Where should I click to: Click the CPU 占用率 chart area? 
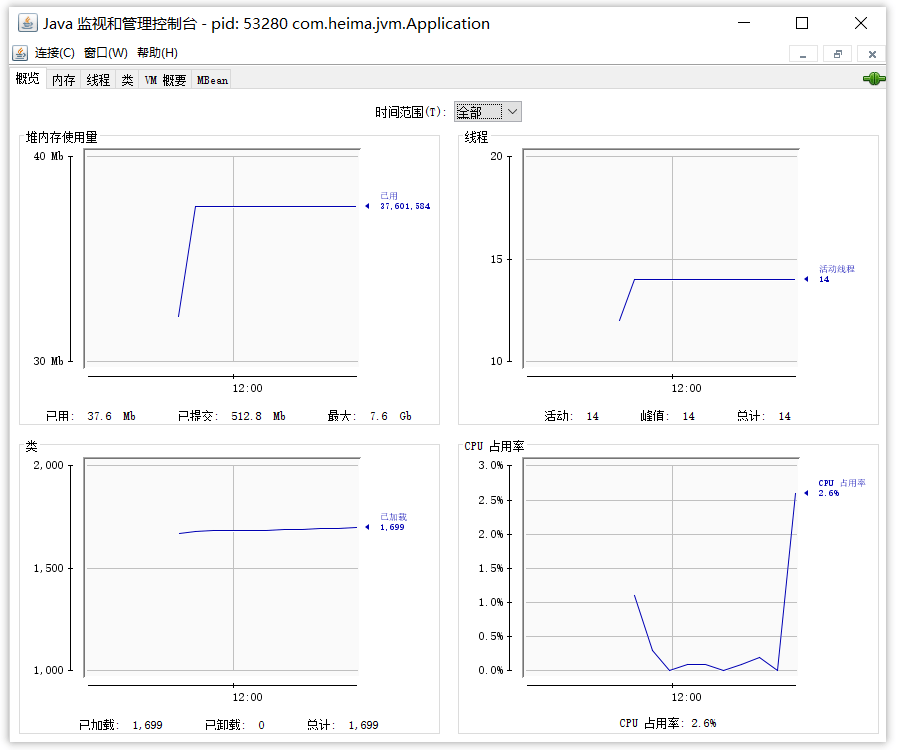[661, 568]
